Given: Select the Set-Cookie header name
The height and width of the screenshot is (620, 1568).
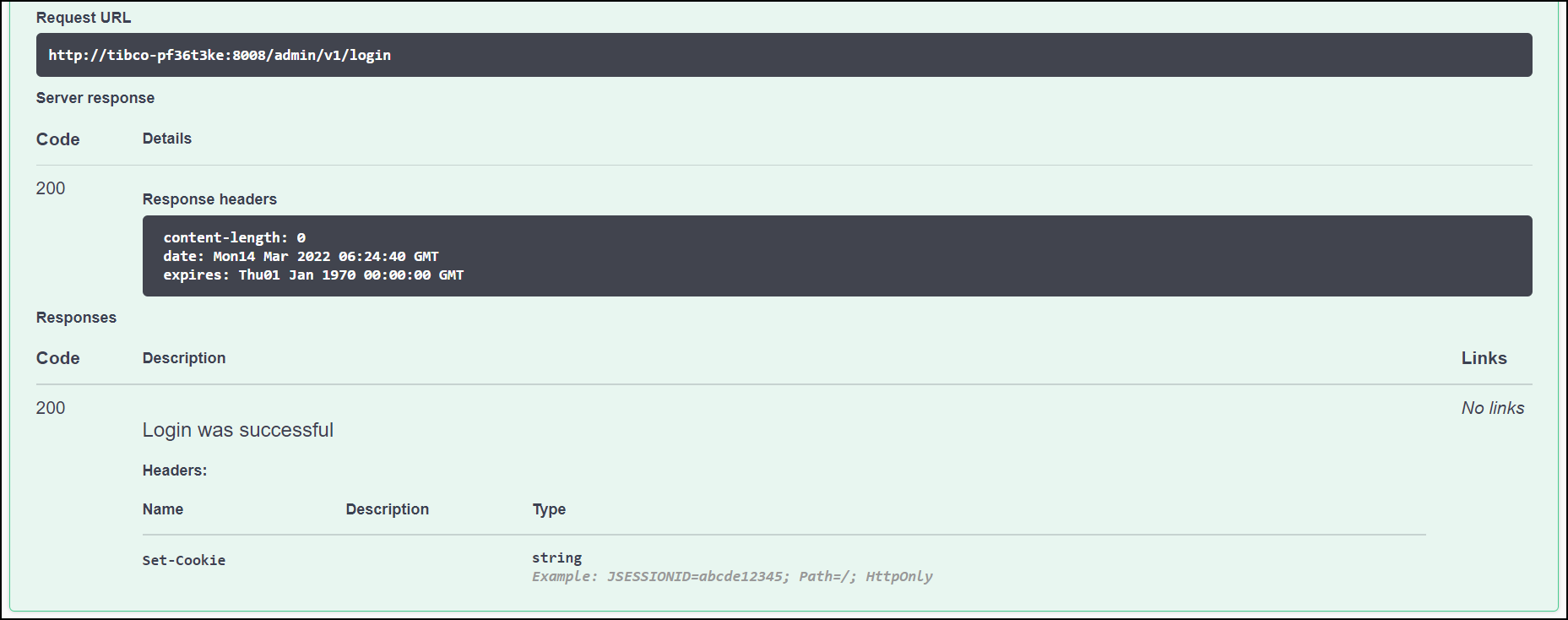Looking at the screenshot, I should coord(184,561).
